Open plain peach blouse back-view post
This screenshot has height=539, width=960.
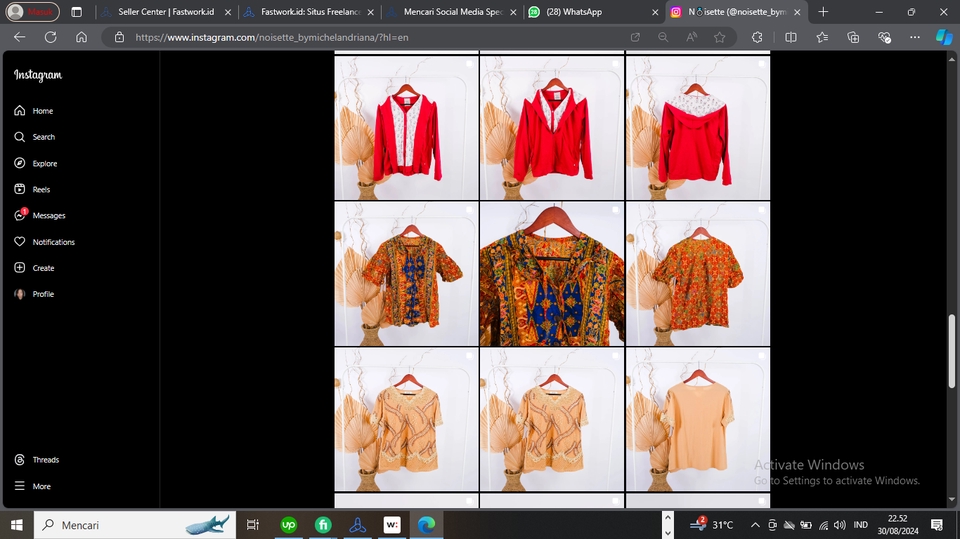(x=698, y=420)
